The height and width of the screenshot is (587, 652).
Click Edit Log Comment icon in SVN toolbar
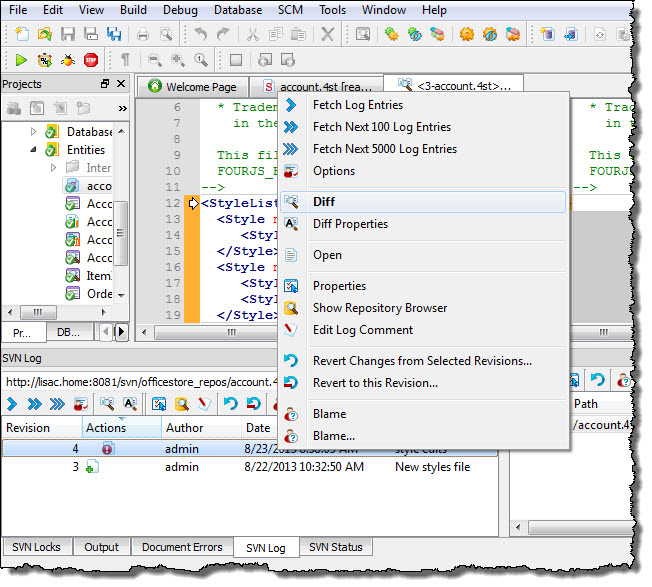(204, 404)
